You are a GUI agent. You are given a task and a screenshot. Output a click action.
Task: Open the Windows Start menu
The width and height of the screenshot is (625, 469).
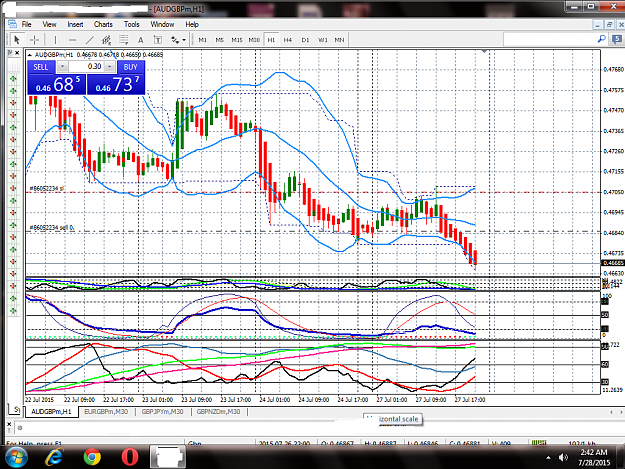(x=16, y=457)
